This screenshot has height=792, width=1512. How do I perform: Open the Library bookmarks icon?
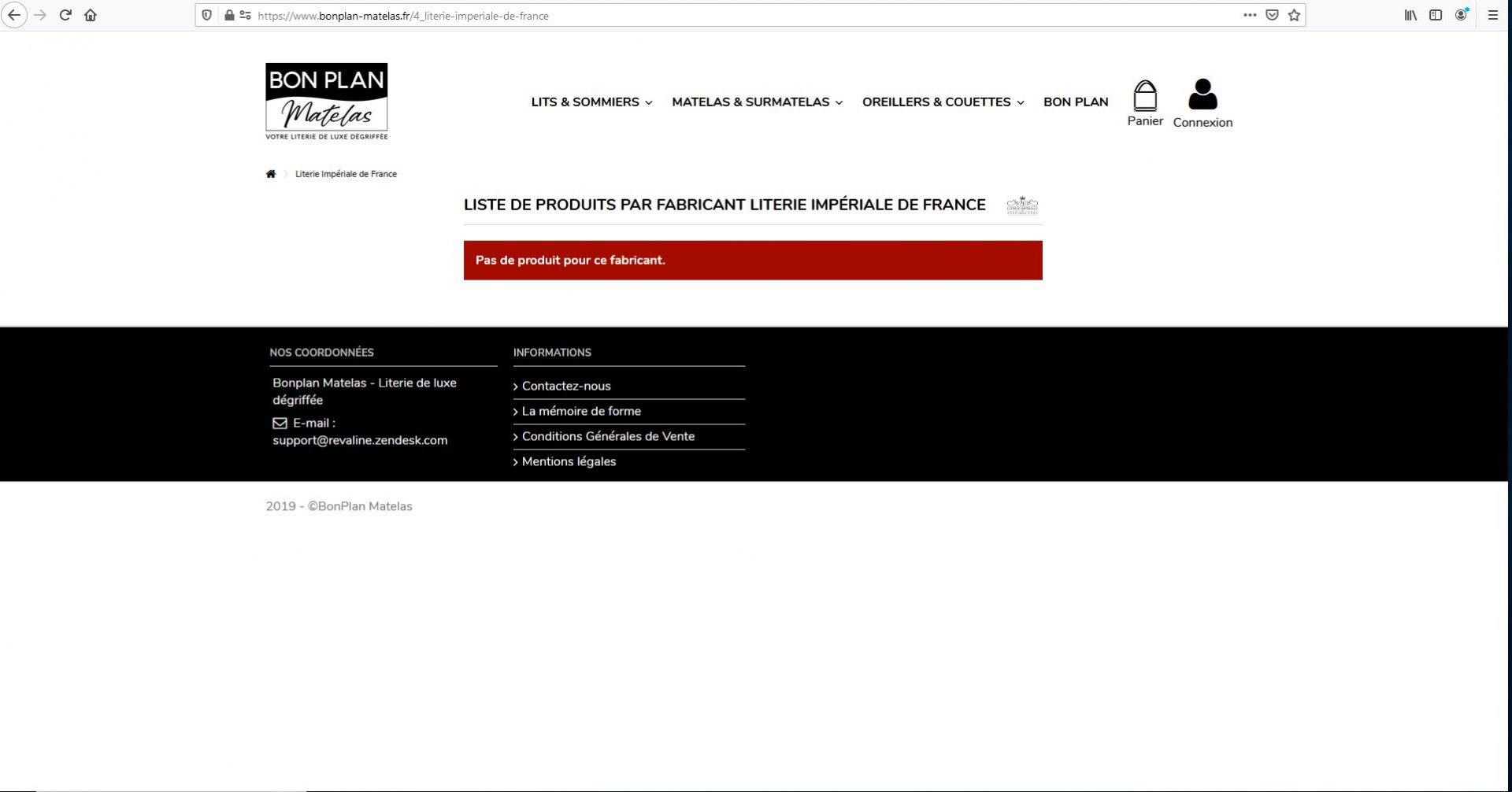[x=1410, y=15]
